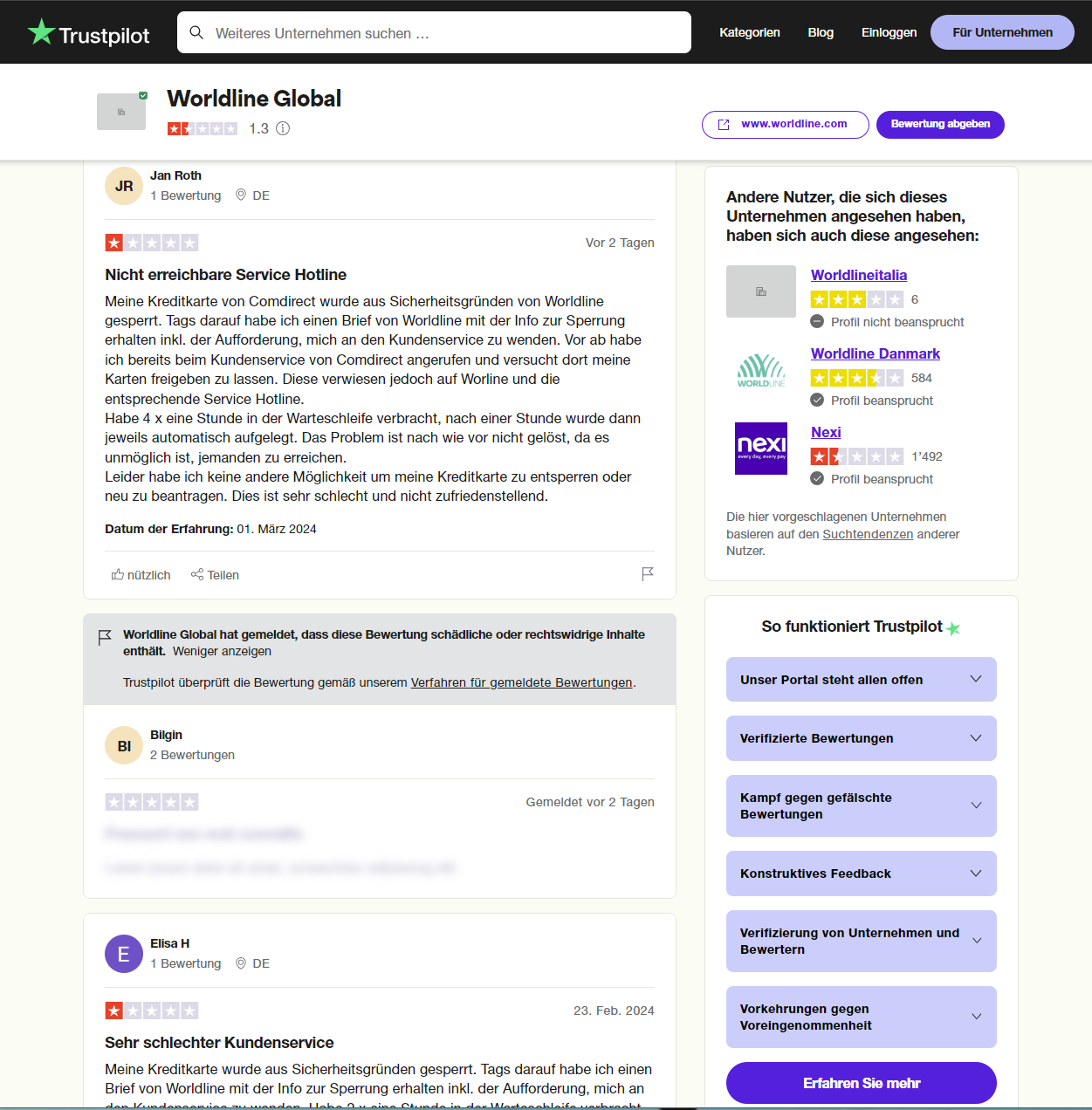The height and width of the screenshot is (1110, 1092).
Task: Click Bilgin's 2 Bewertungen count
Action: tap(192, 755)
